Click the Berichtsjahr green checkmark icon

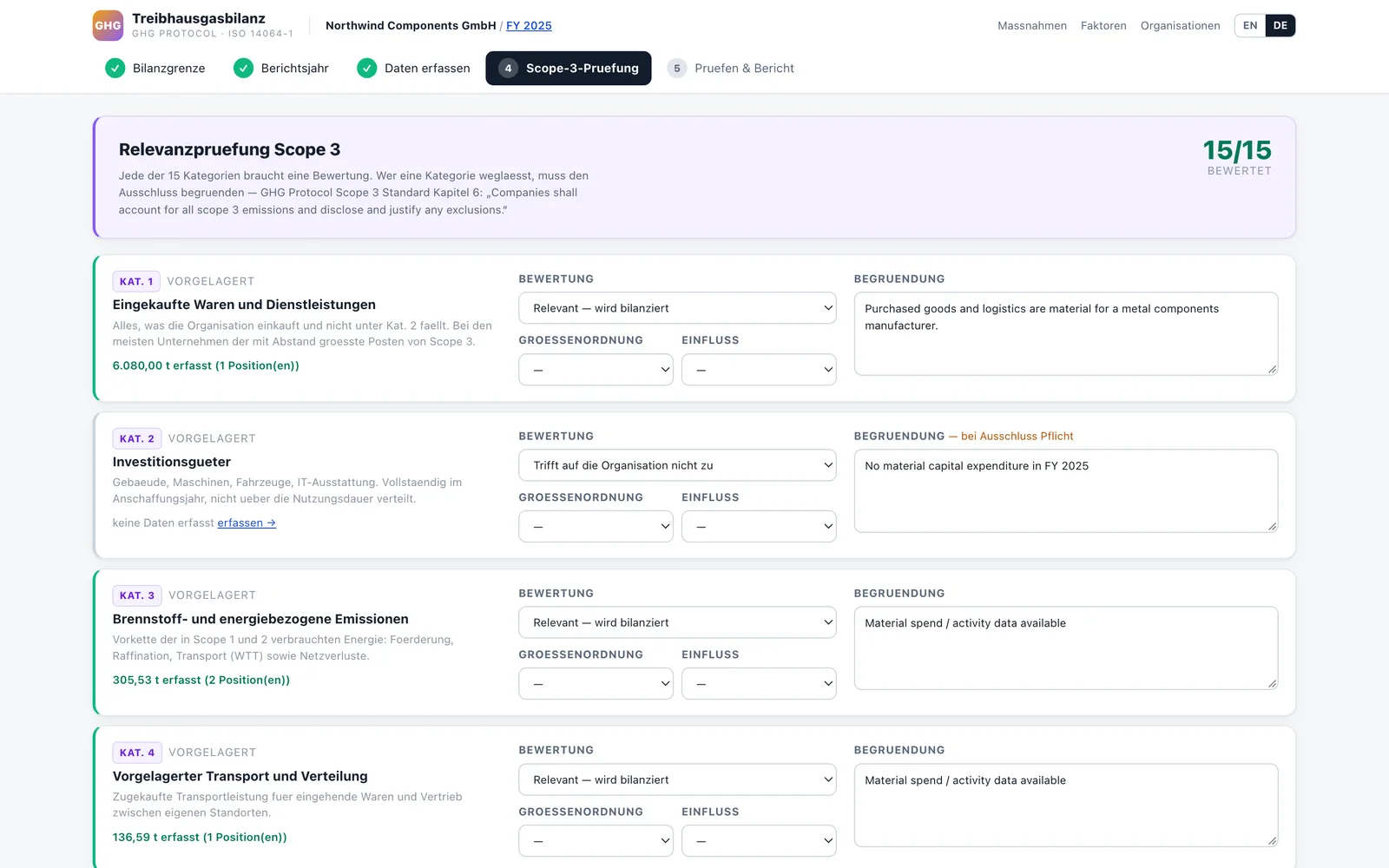pyautogui.click(x=243, y=68)
